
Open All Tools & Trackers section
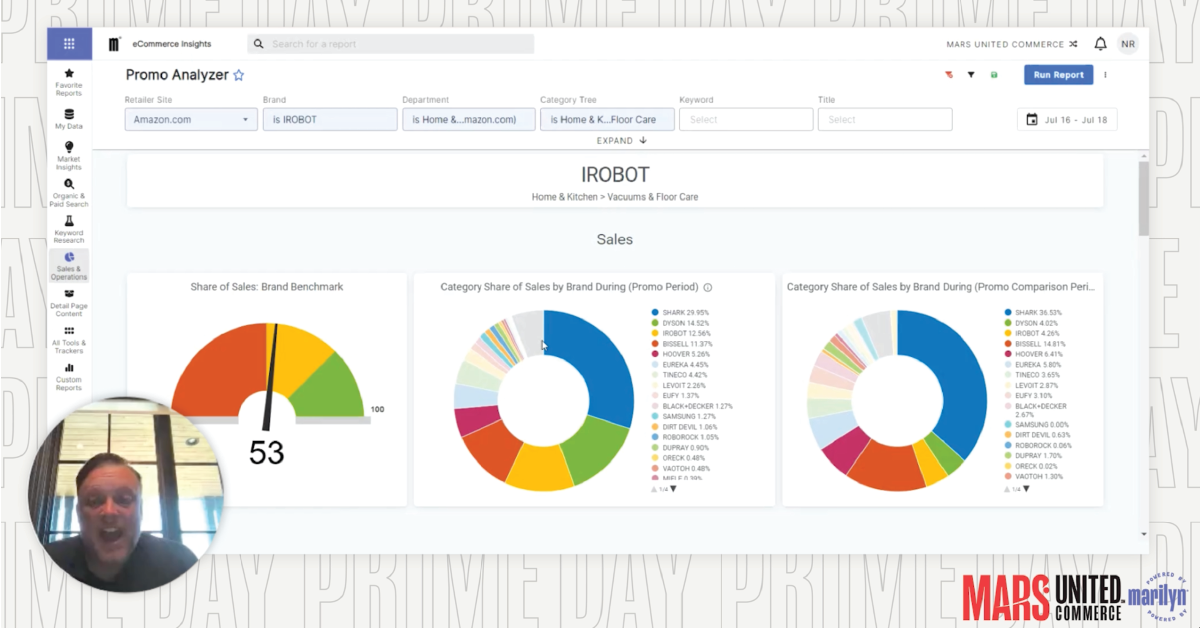tap(69, 339)
